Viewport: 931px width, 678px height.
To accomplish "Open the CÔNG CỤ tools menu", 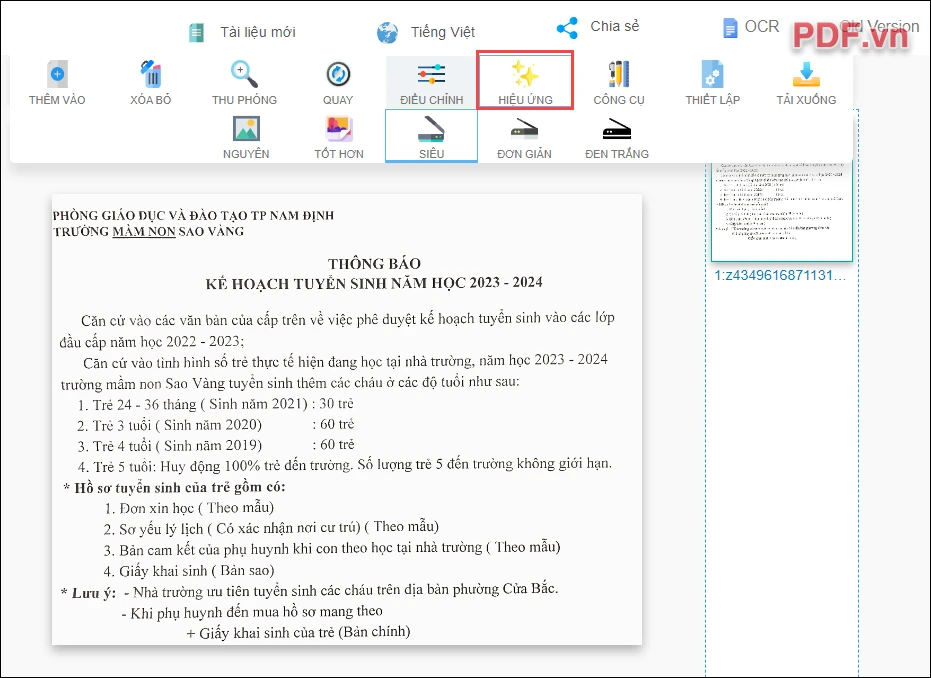I will (619, 83).
